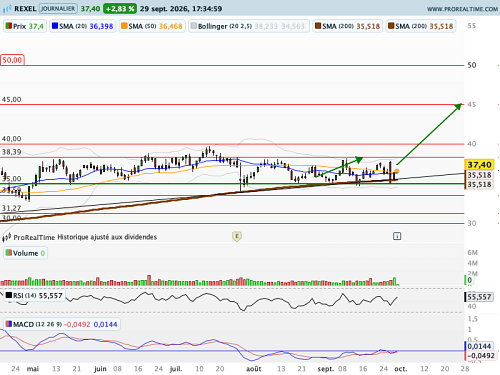Open Bollinger (20 2,5) indicator settings
This screenshot has height=375, width=500.
click(249, 26)
